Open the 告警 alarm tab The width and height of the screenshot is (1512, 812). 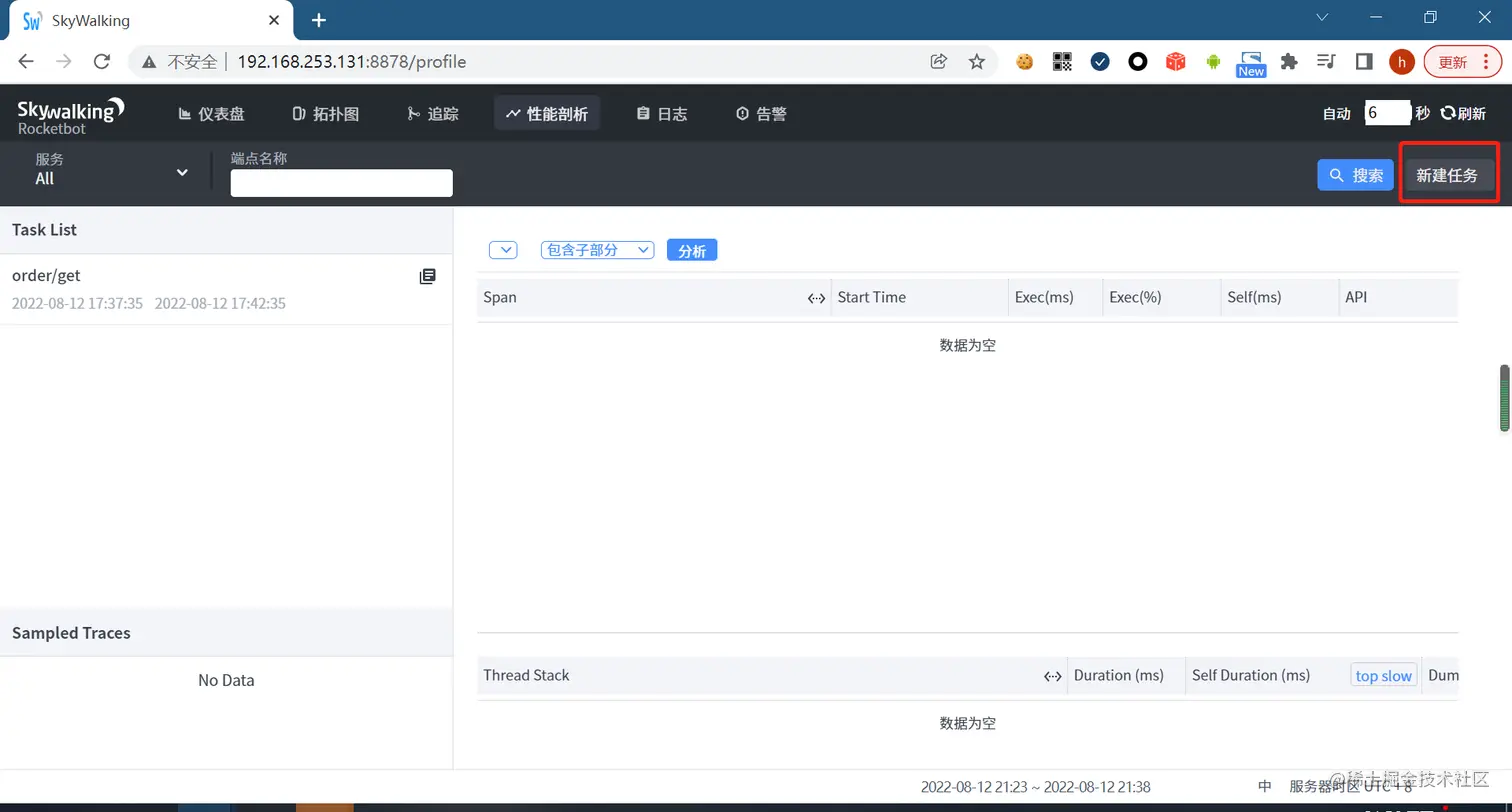point(761,113)
